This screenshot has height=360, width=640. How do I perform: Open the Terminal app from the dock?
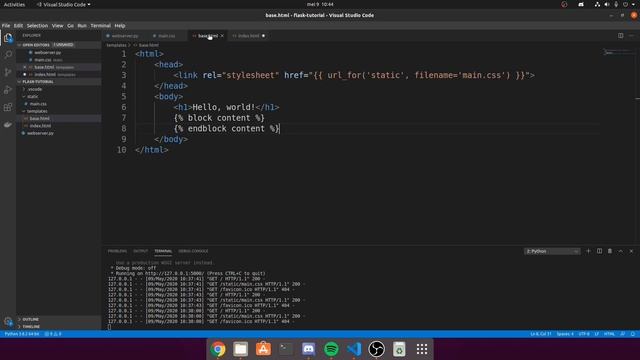(x=286, y=349)
